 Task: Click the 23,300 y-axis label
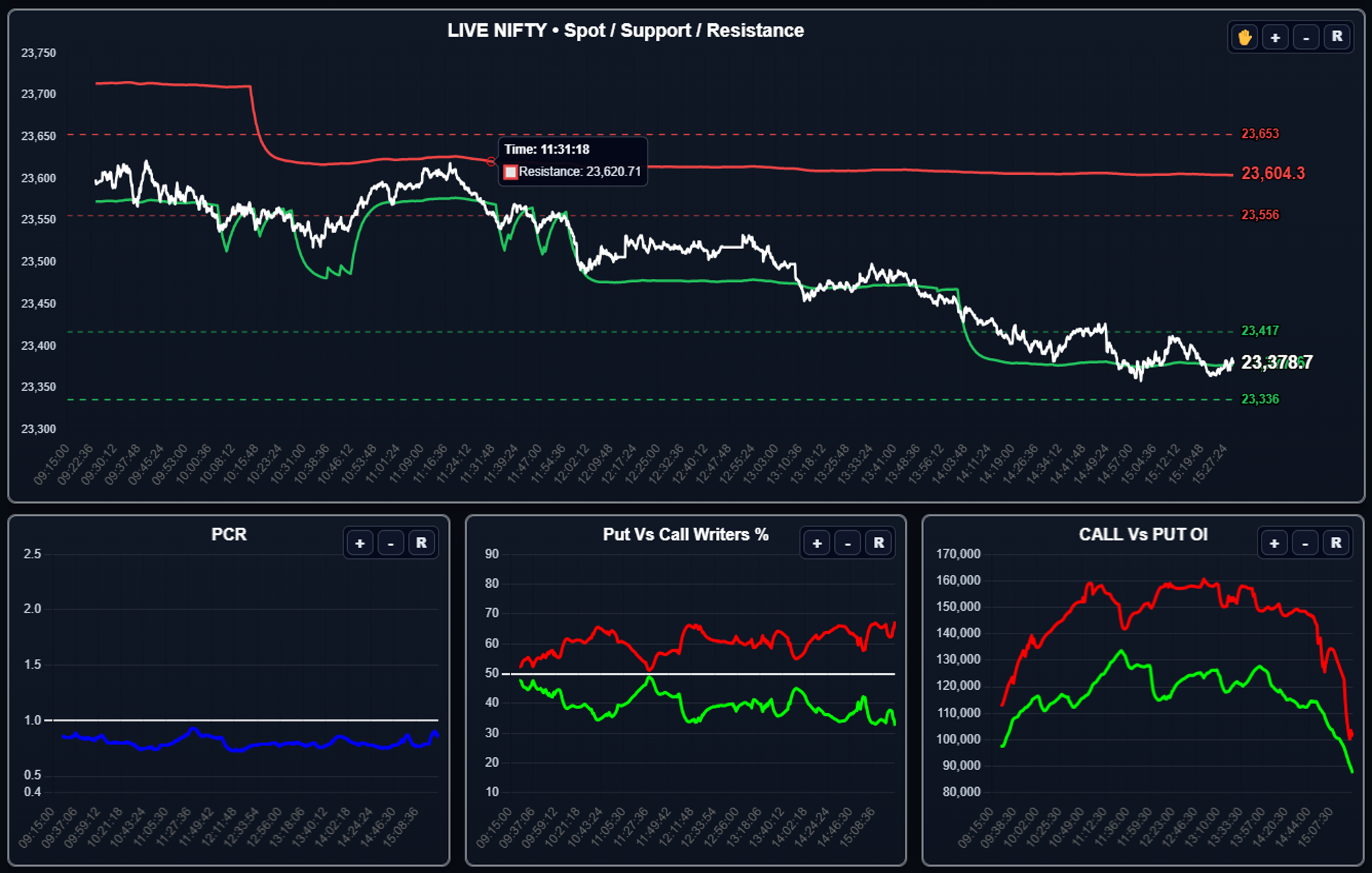[x=38, y=429]
